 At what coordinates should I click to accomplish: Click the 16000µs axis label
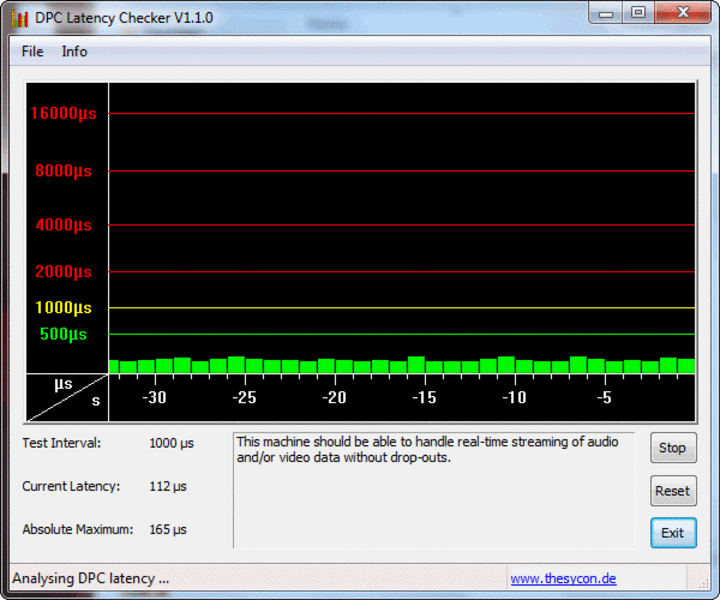pyautogui.click(x=63, y=113)
